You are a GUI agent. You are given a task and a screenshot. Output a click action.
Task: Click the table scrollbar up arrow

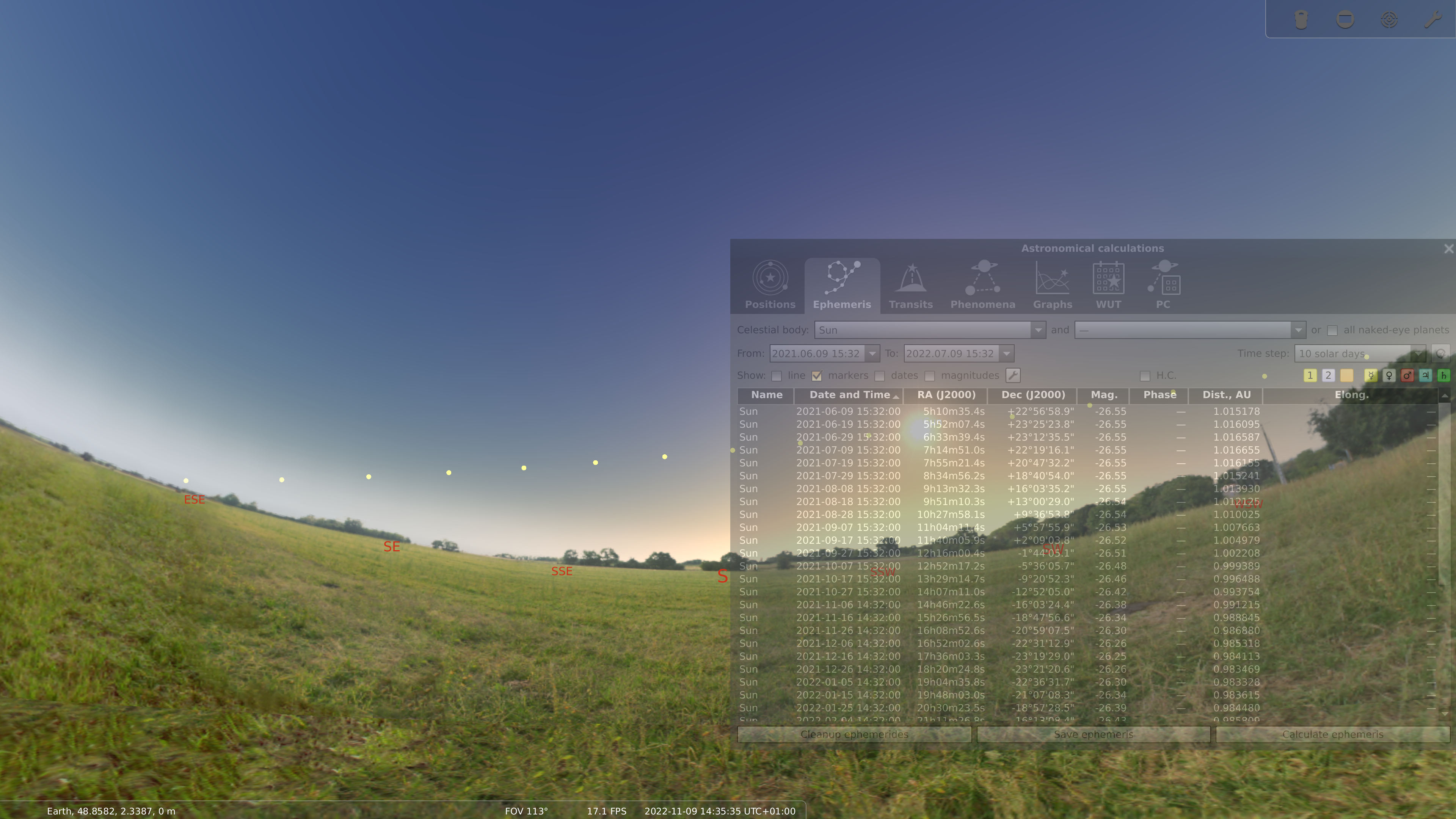[x=1445, y=395]
